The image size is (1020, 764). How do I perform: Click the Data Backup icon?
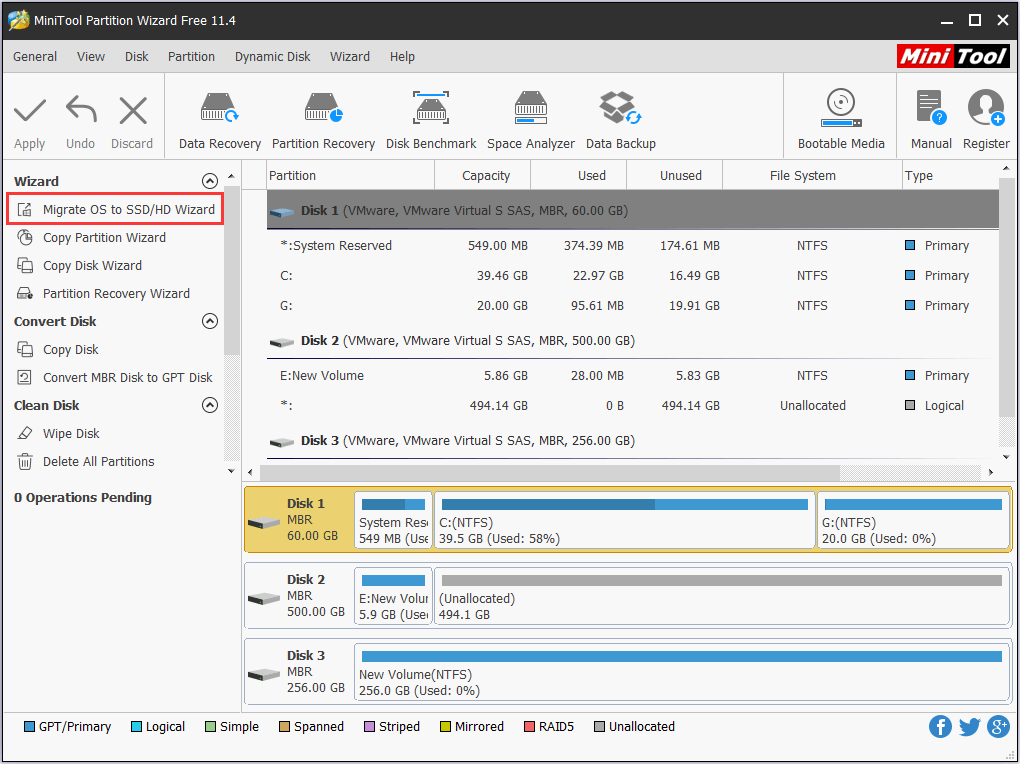(620, 120)
